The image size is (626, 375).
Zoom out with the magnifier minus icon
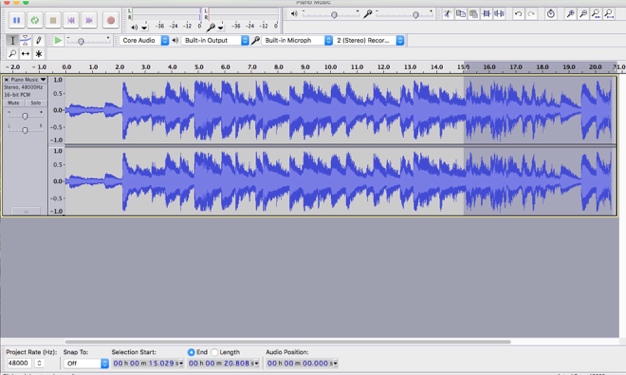583,14
